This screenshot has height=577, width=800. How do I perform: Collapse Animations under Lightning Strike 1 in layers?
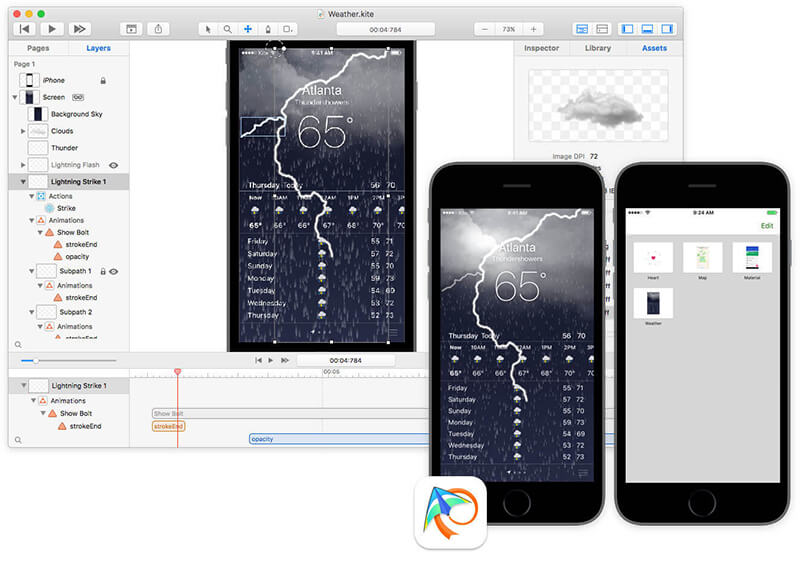click(32, 220)
